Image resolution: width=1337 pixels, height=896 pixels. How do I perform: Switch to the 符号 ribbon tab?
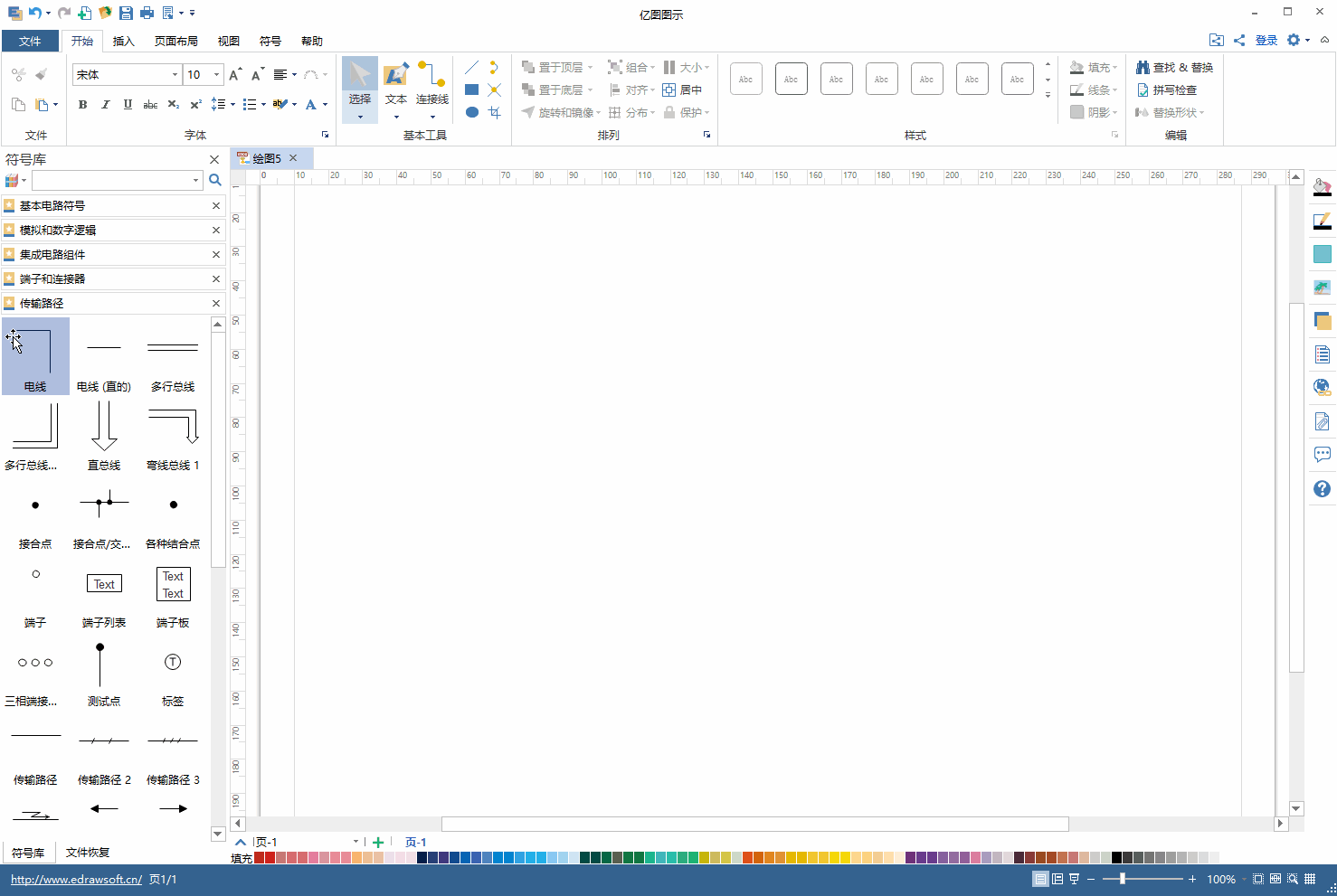[270, 41]
